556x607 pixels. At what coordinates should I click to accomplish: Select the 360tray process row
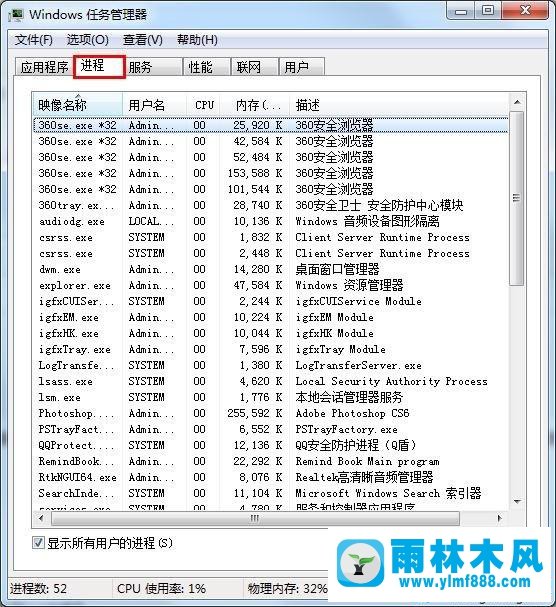click(x=271, y=205)
